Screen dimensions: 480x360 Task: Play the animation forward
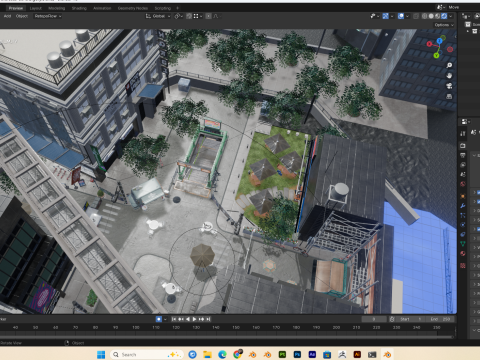pyautogui.click(x=194, y=319)
